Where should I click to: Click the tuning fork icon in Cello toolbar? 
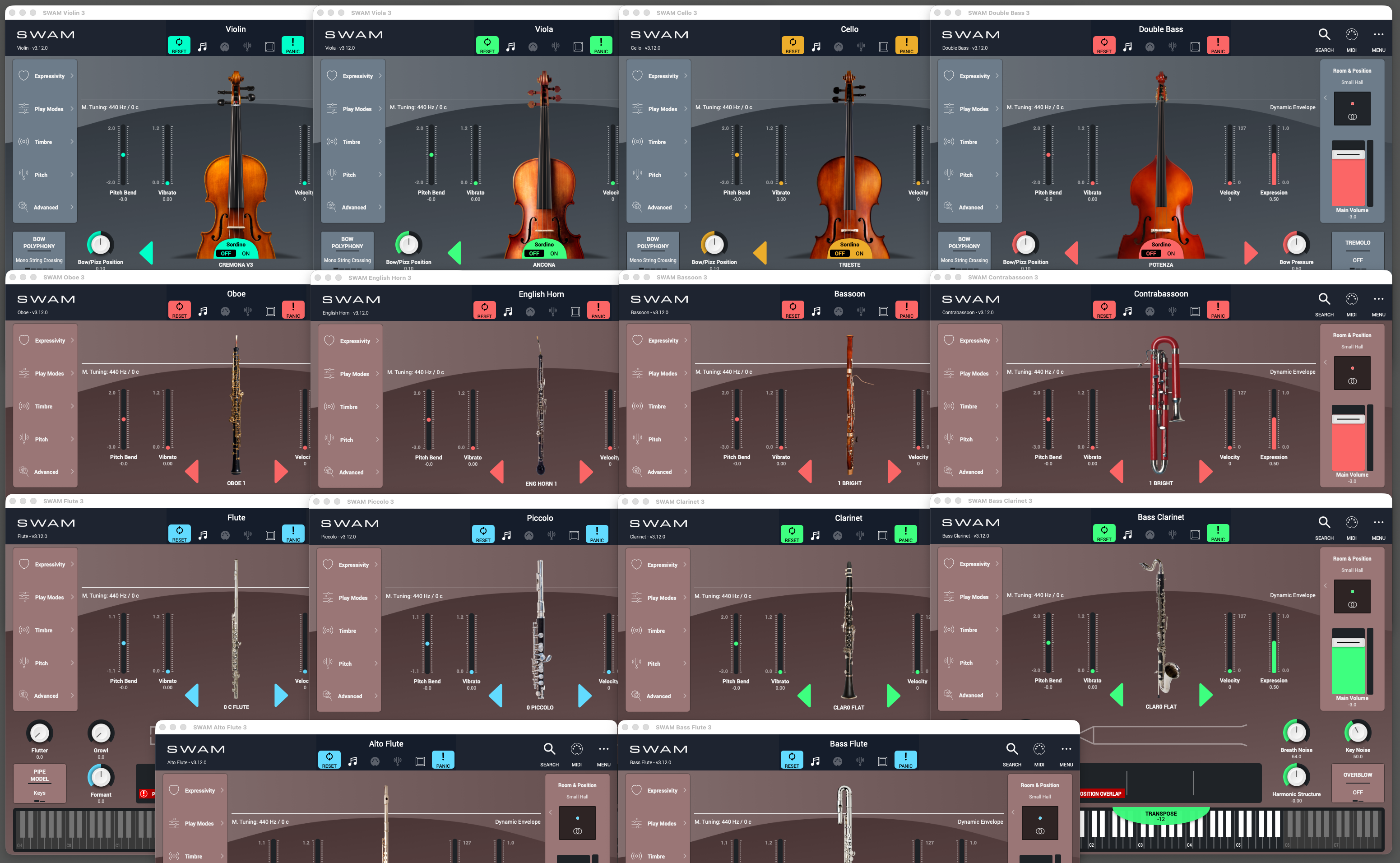(x=861, y=47)
